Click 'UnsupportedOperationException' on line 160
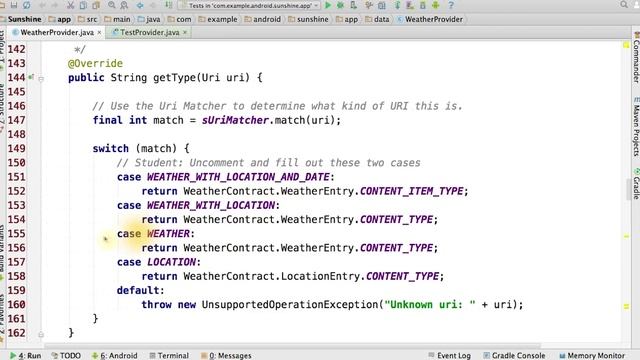This screenshot has height=360, width=640. [x=290, y=304]
